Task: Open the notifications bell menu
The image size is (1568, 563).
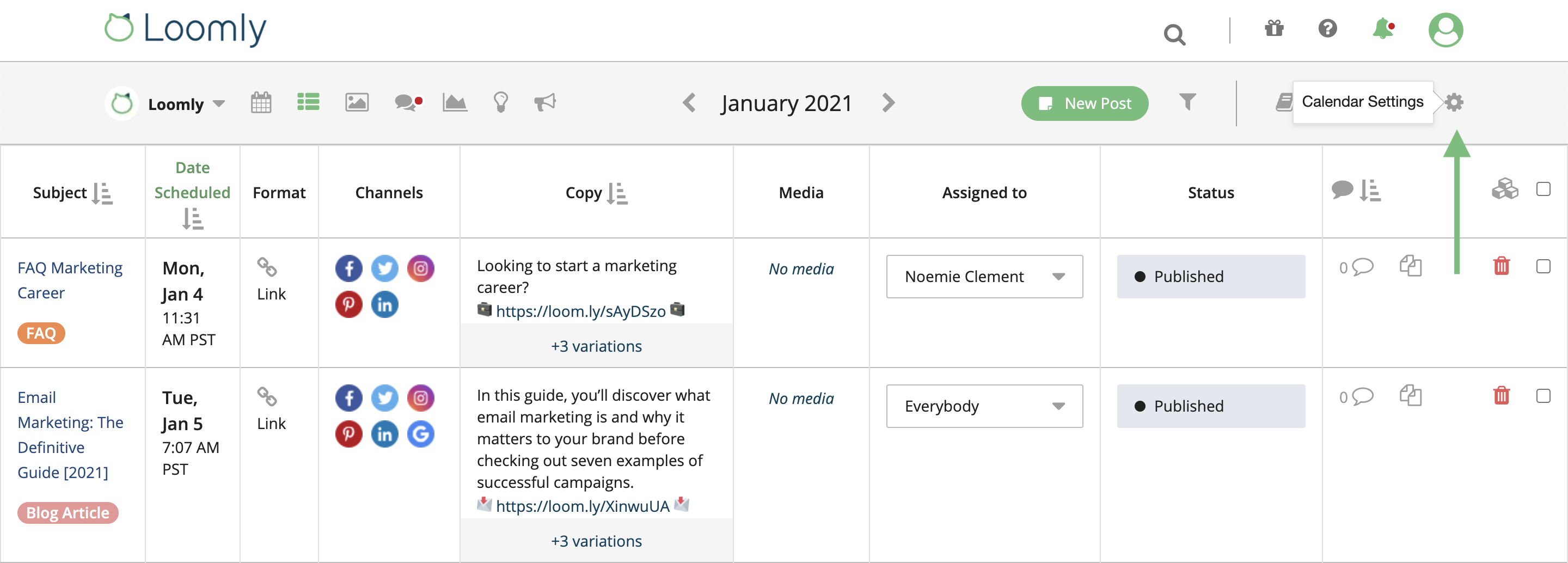Action: pyautogui.click(x=1383, y=30)
